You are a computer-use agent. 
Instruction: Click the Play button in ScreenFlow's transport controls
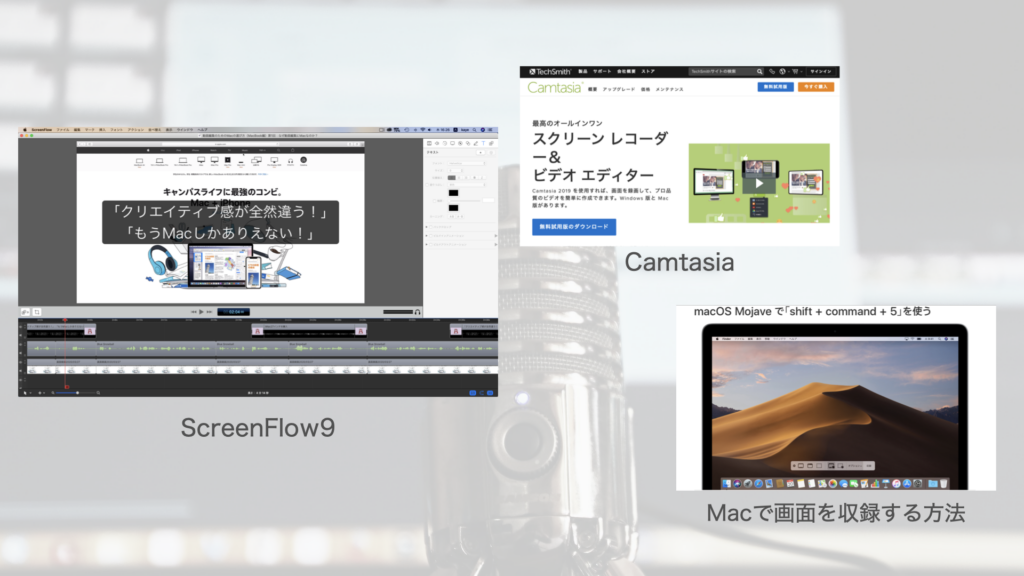pyautogui.click(x=201, y=312)
